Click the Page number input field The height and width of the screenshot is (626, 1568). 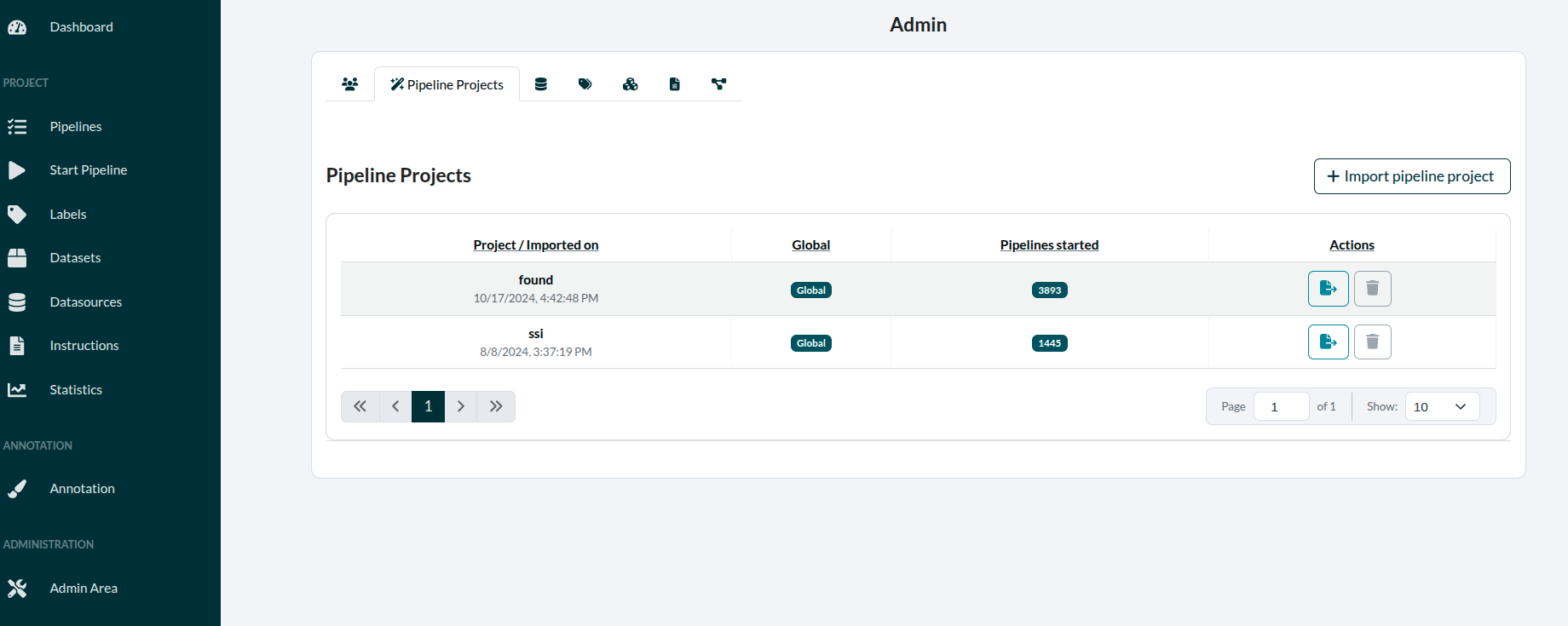pyautogui.click(x=1281, y=407)
